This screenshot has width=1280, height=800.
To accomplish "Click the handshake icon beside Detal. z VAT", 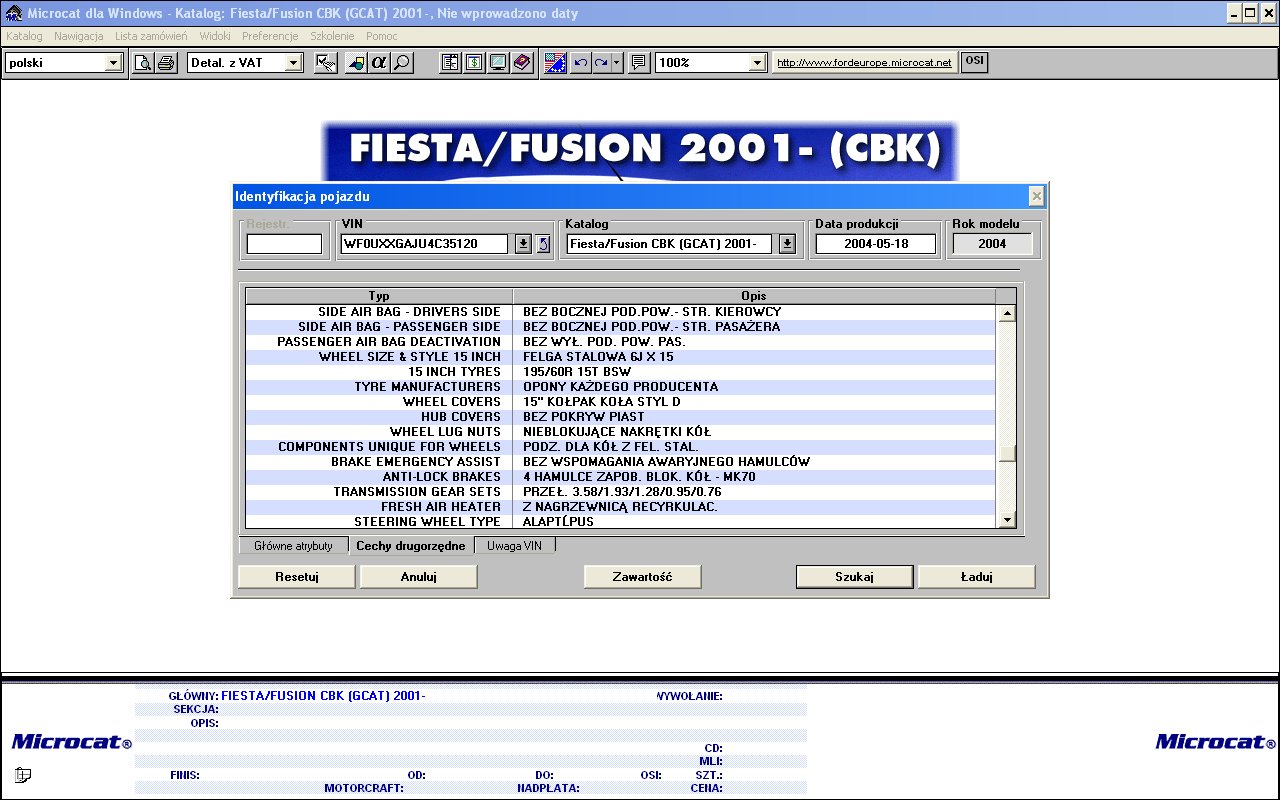I will click(x=325, y=63).
